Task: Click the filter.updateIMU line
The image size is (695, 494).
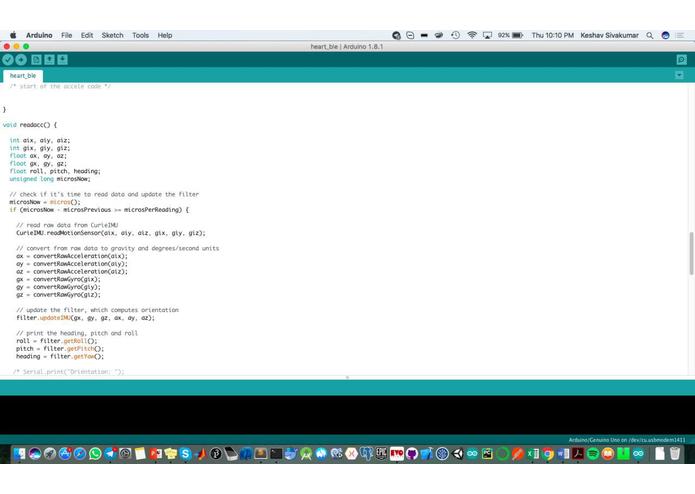Action: point(86,318)
